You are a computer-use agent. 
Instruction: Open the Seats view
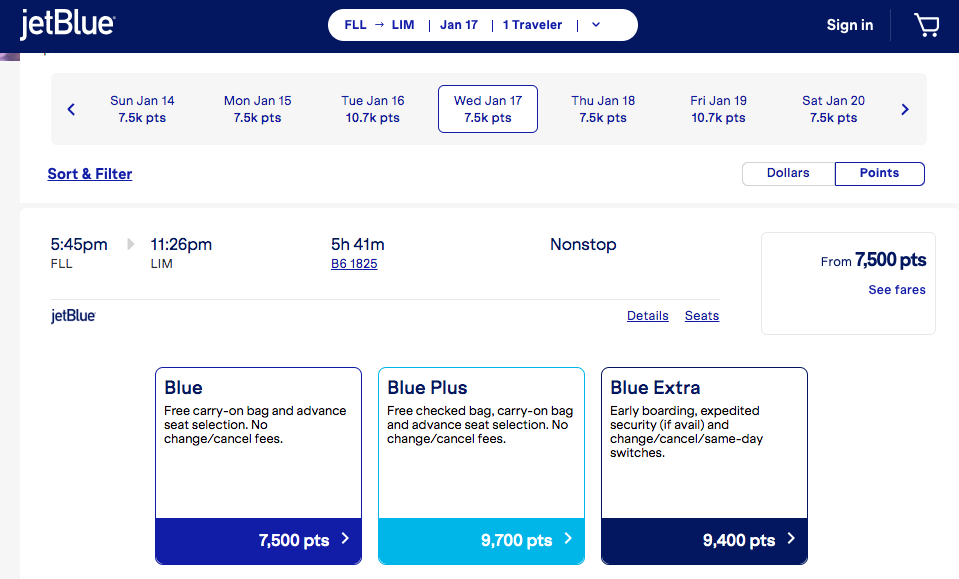click(701, 315)
